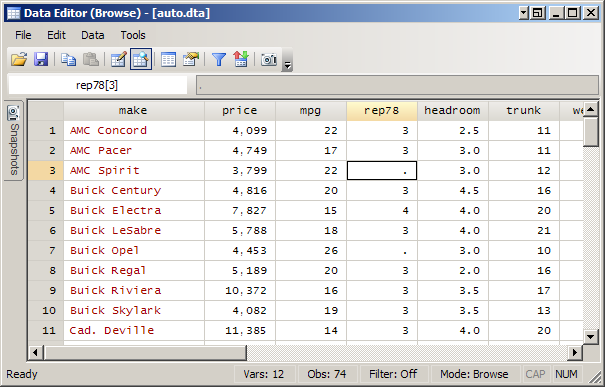
Task: Open the Data Editor window system icon
Action: pyautogui.click(x=14, y=14)
